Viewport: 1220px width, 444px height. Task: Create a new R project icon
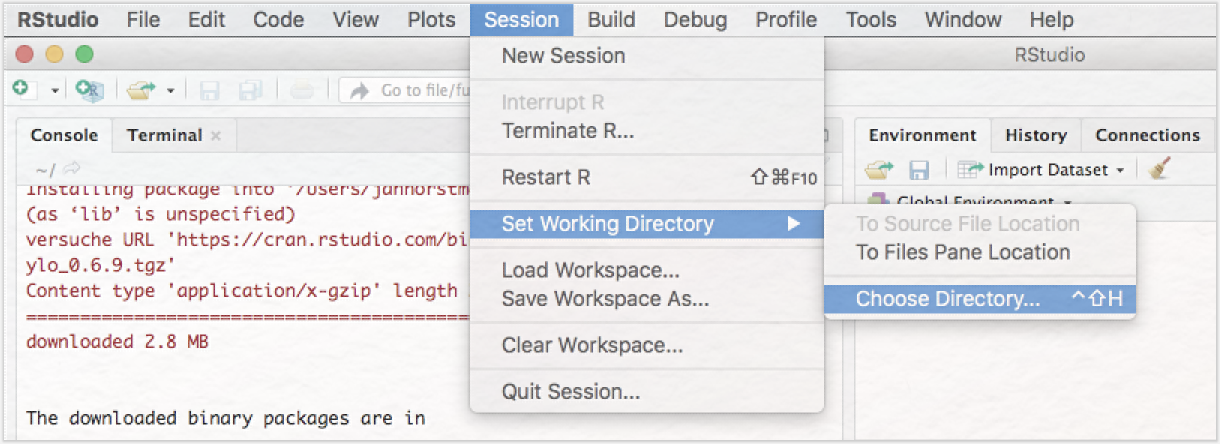(90, 90)
